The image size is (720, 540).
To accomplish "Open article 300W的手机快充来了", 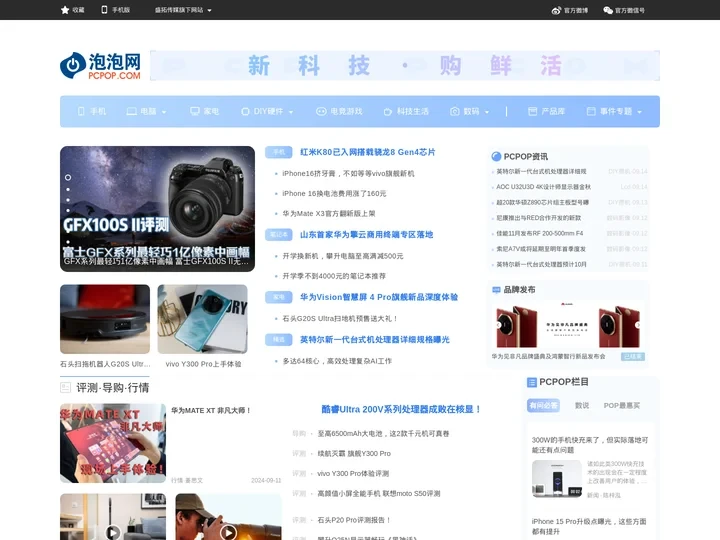I will coord(590,445).
